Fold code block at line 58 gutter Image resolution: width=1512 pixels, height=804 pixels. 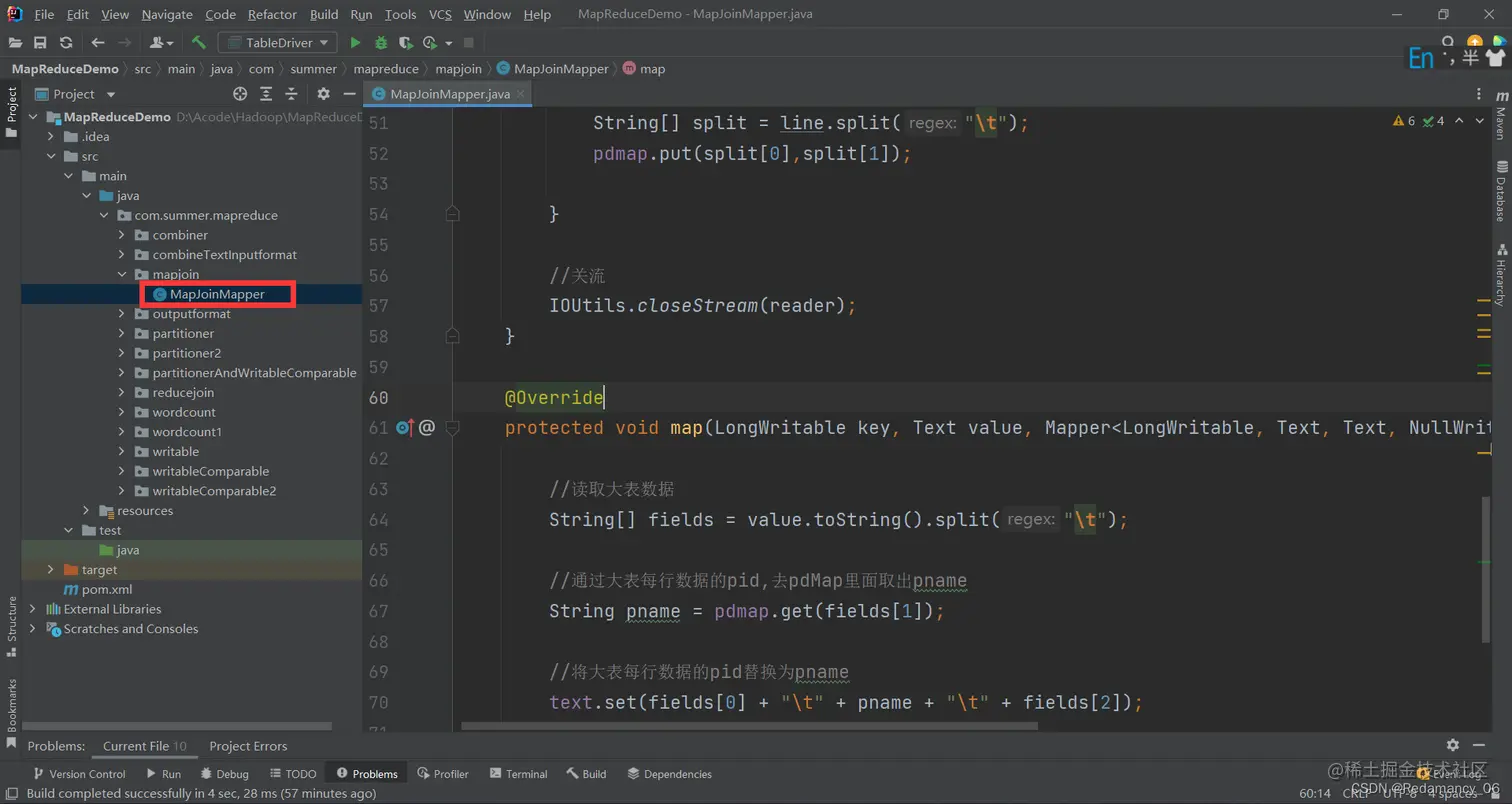click(x=452, y=336)
